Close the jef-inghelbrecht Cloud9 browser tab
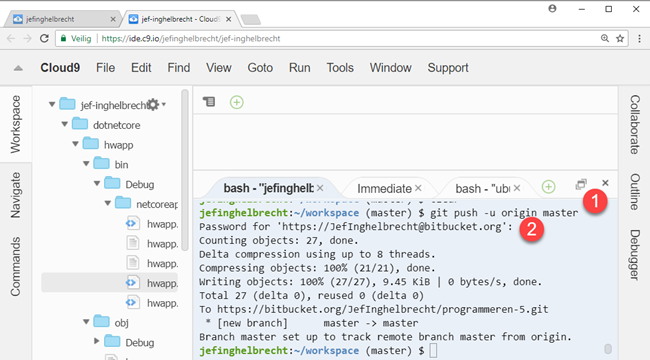 [228, 19]
